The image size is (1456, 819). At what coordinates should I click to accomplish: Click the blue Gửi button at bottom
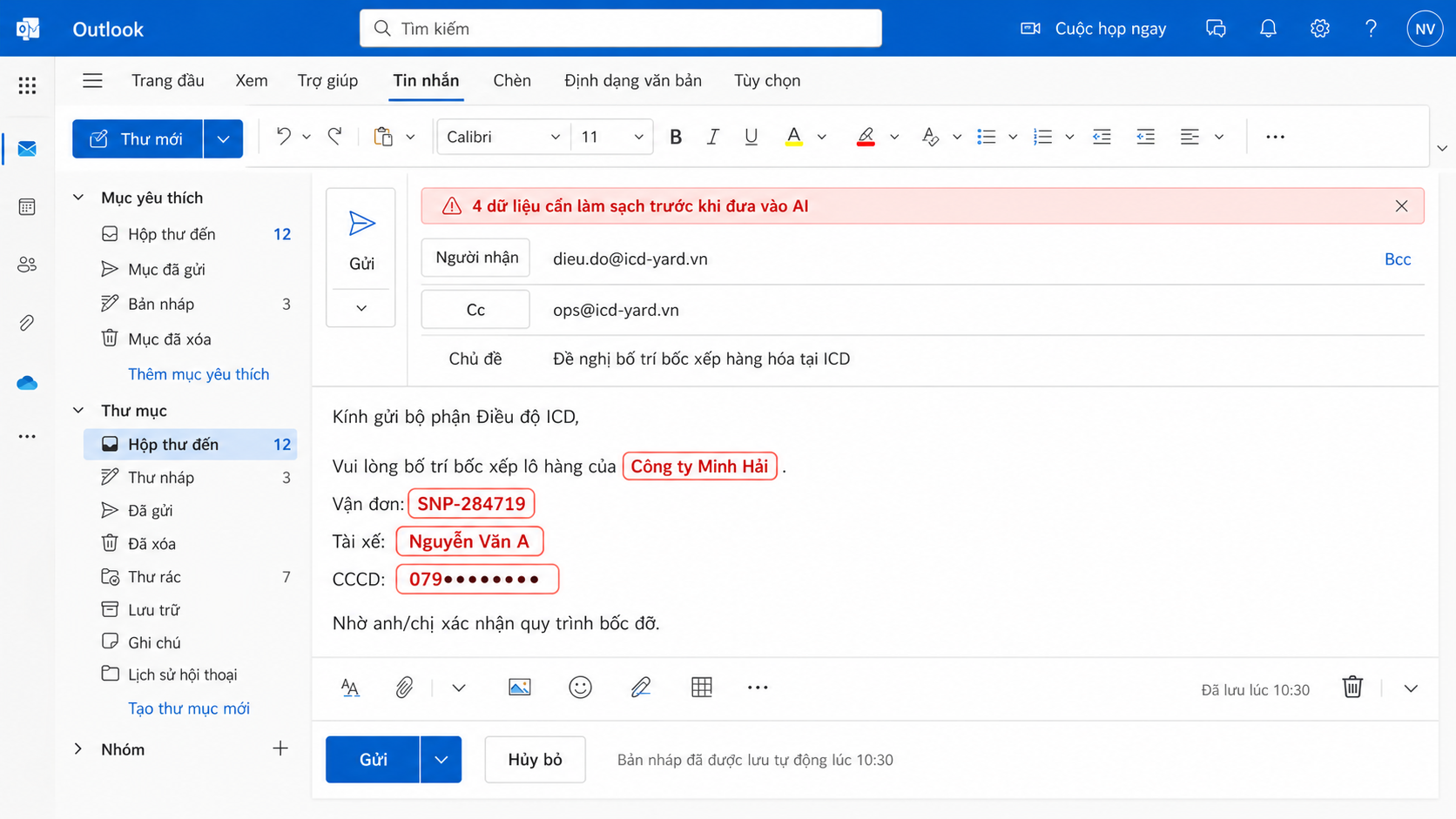373,760
